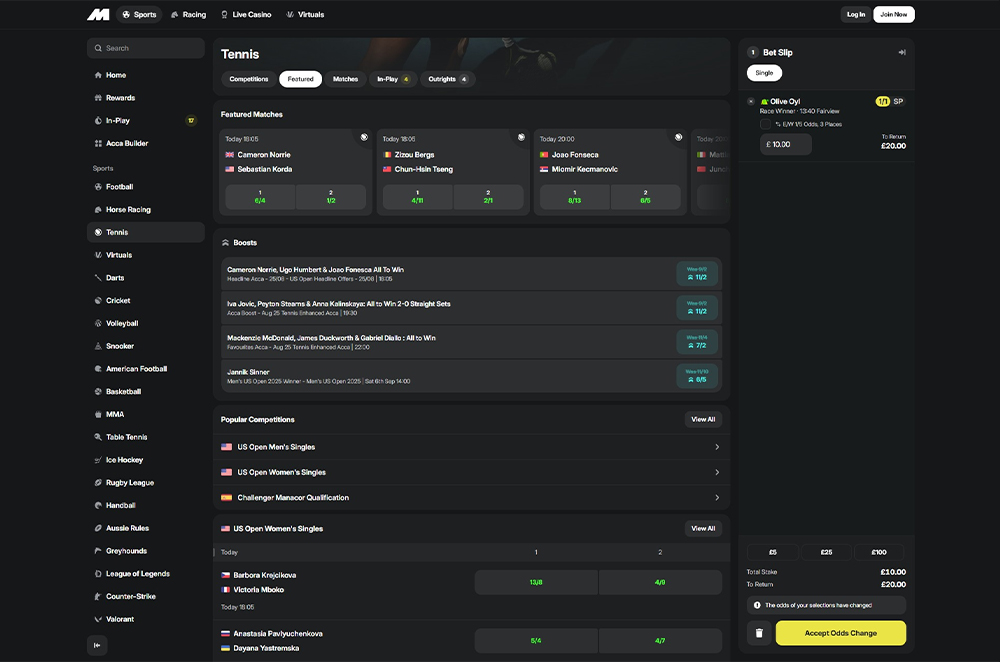Open Live Casino in top navigation
This screenshot has height=662, width=1000.
pos(246,15)
